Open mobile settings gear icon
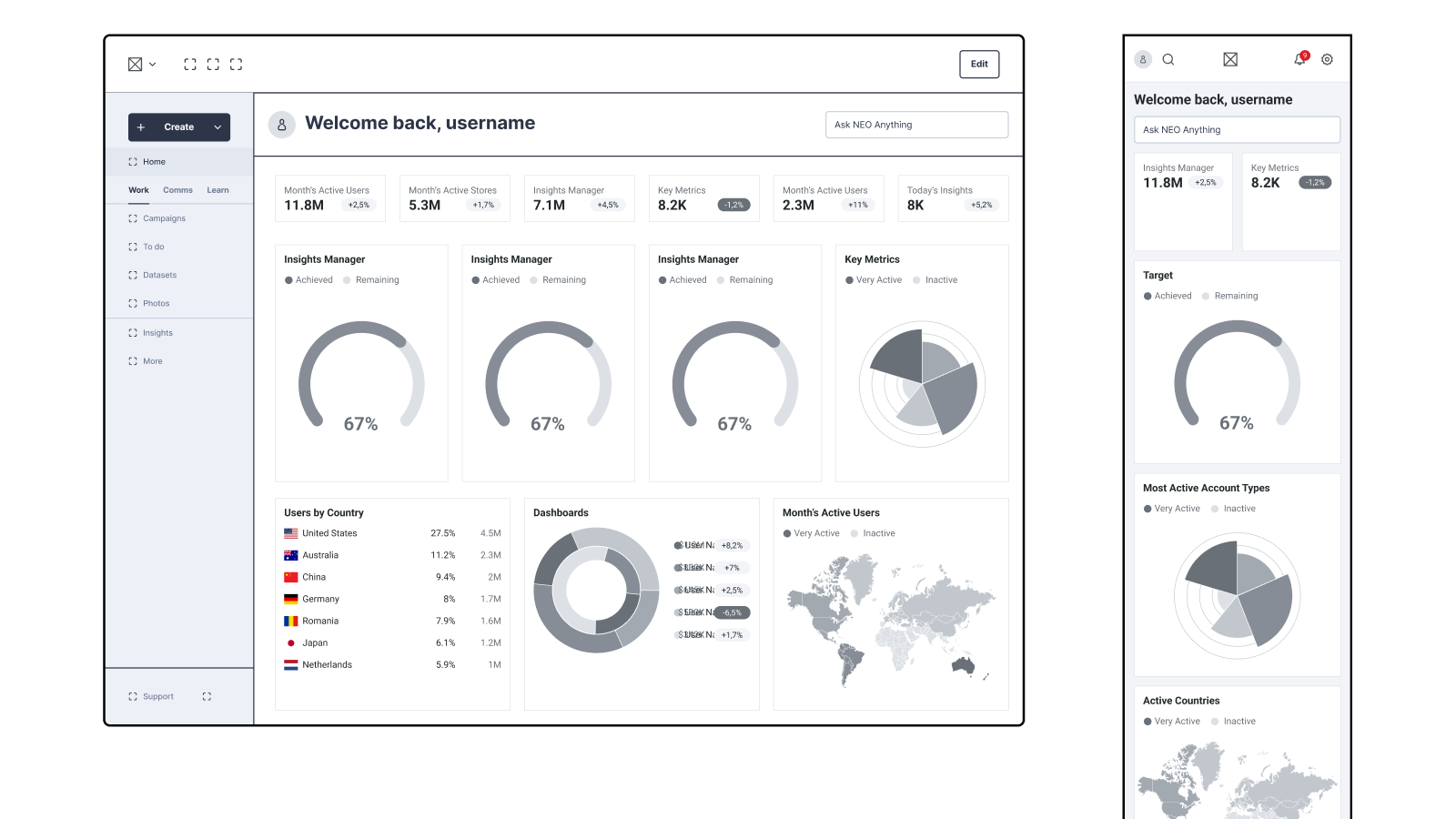Viewport: 1456px width, 819px height. 1327,59
